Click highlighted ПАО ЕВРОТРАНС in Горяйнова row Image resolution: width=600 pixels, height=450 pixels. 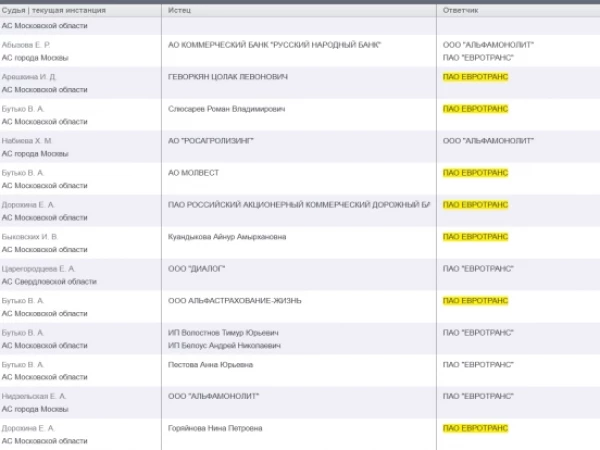point(475,428)
